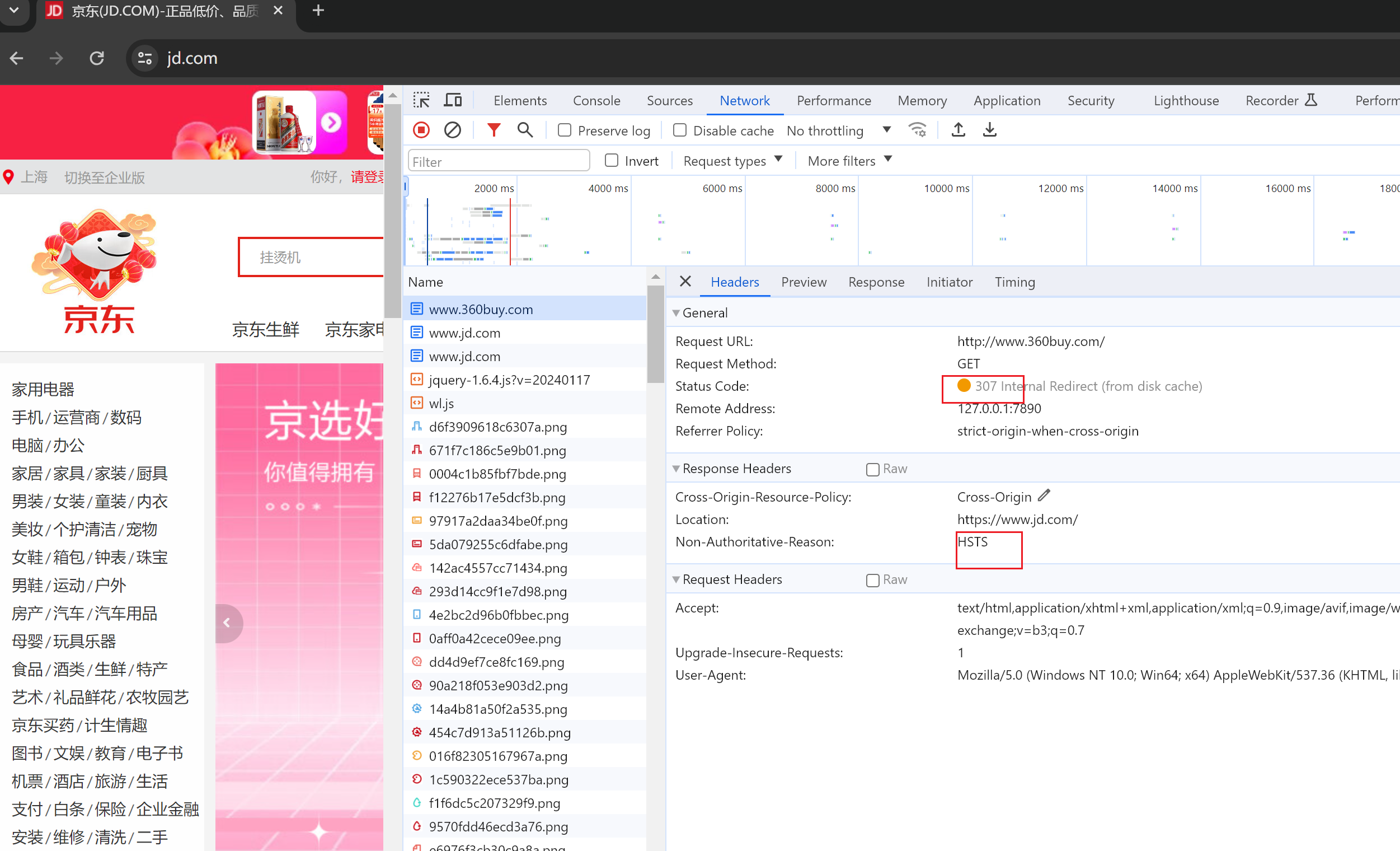Open network conditions wifi icon

tap(917, 130)
